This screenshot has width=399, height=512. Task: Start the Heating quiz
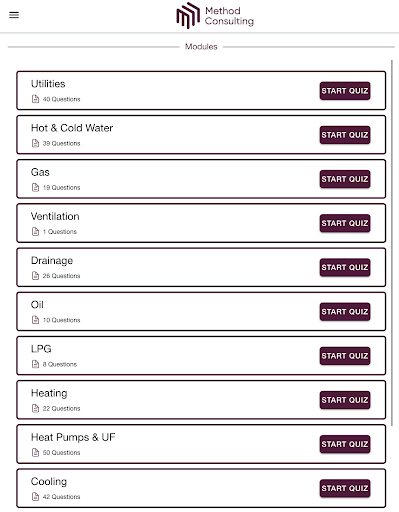point(345,400)
